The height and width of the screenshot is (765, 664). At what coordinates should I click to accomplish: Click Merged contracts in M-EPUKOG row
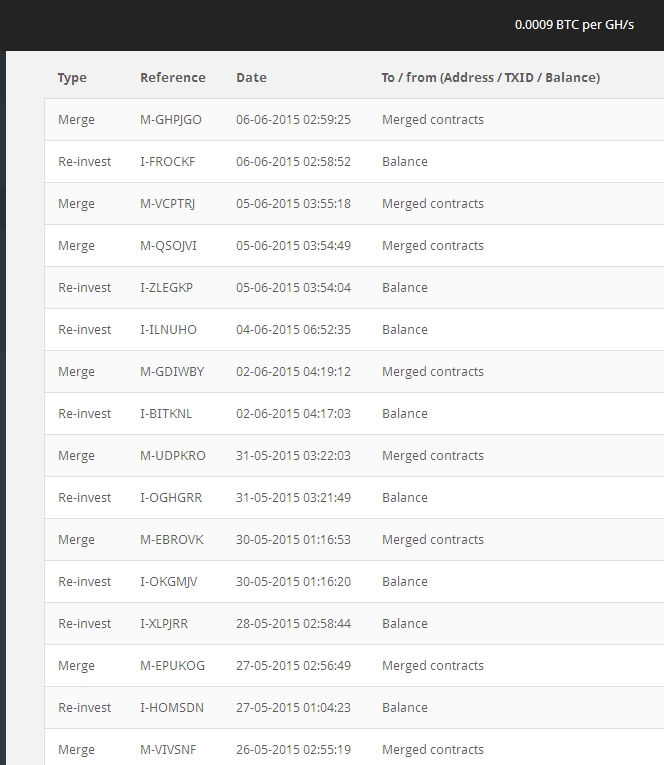433,665
